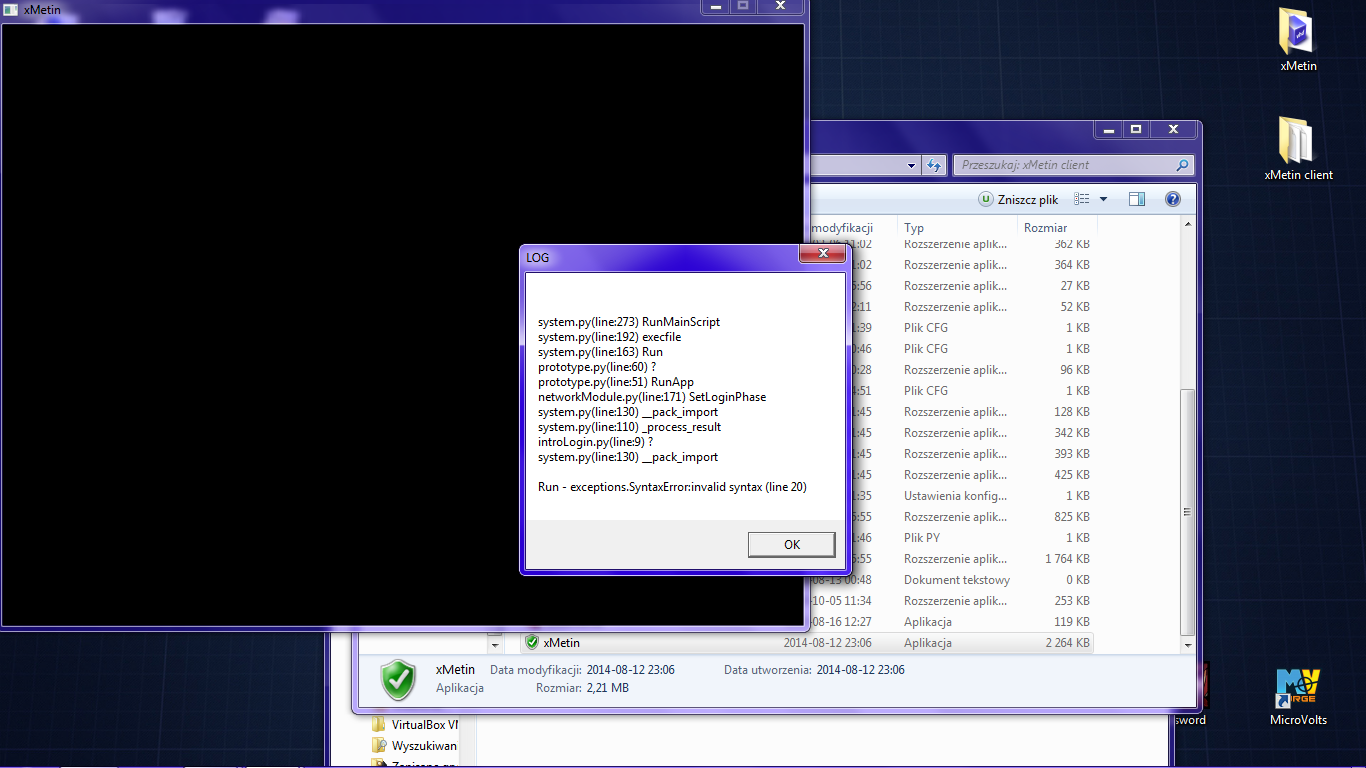Screen dimensions: 1366x768
Task: Maximize the xMetin client Explorer window
Action: pos(1136,129)
